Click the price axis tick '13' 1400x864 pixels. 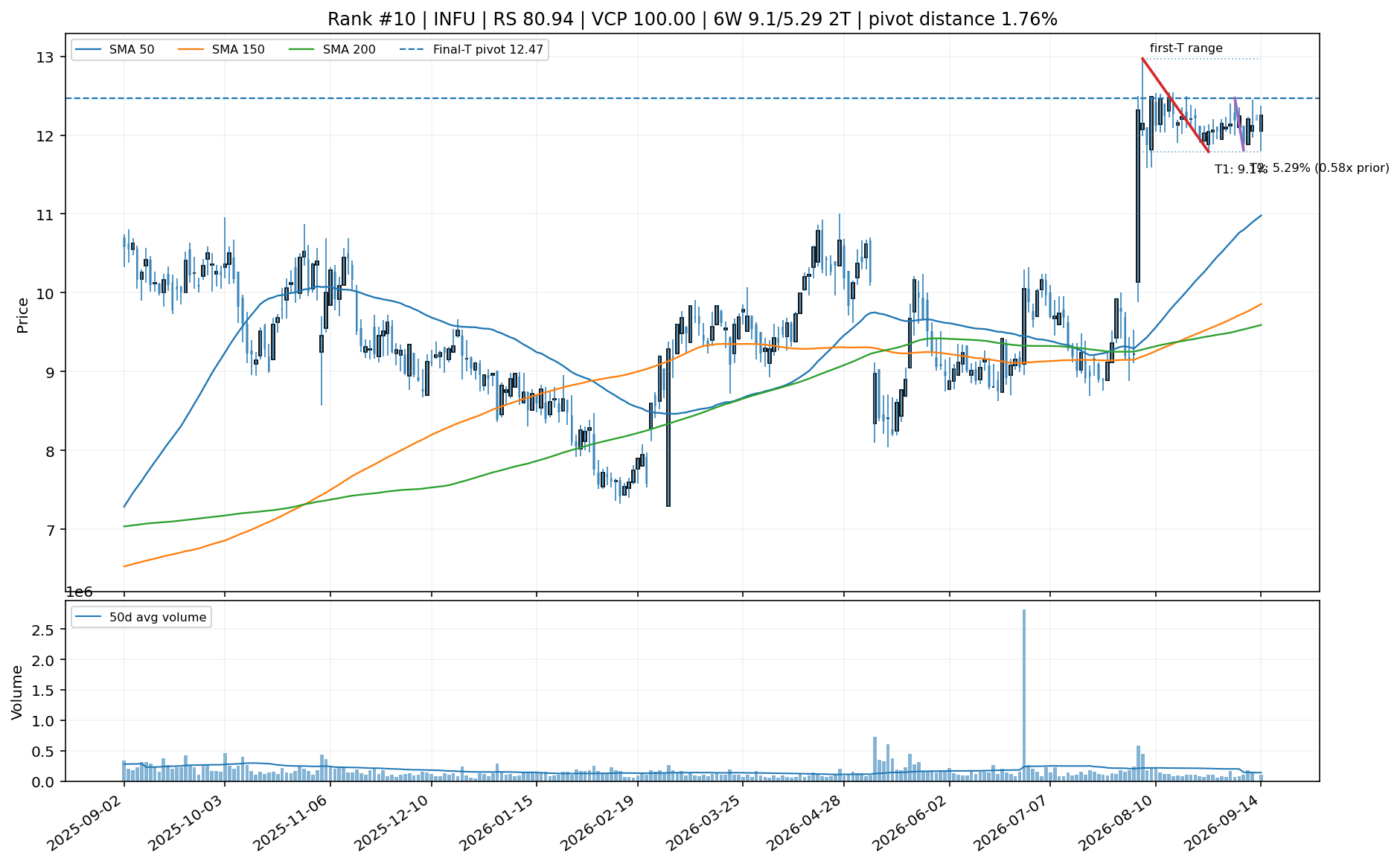[x=44, y=57]
